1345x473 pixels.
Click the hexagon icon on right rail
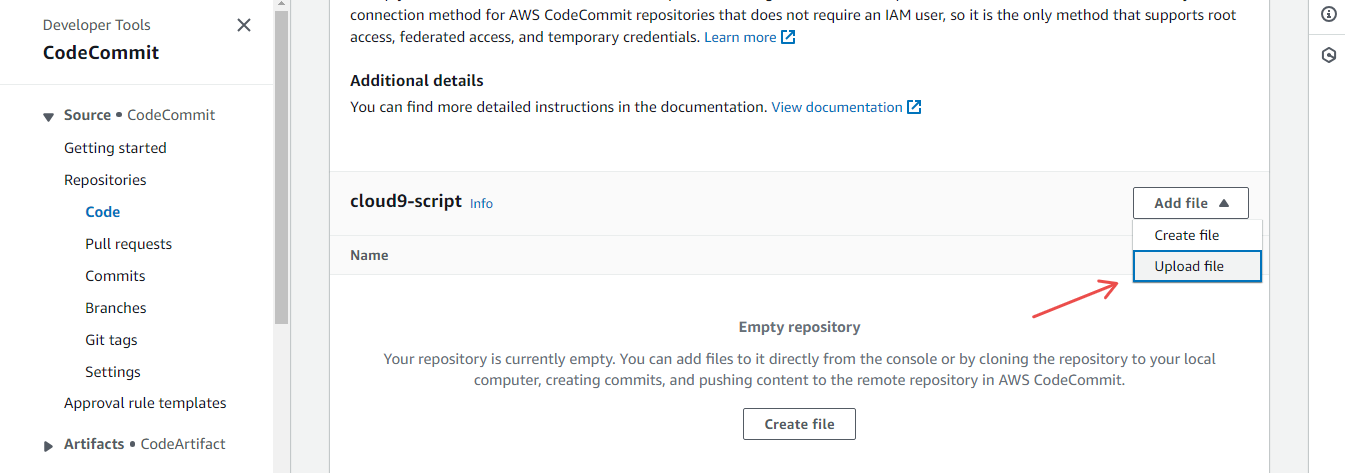click(x=1328, y=56)
